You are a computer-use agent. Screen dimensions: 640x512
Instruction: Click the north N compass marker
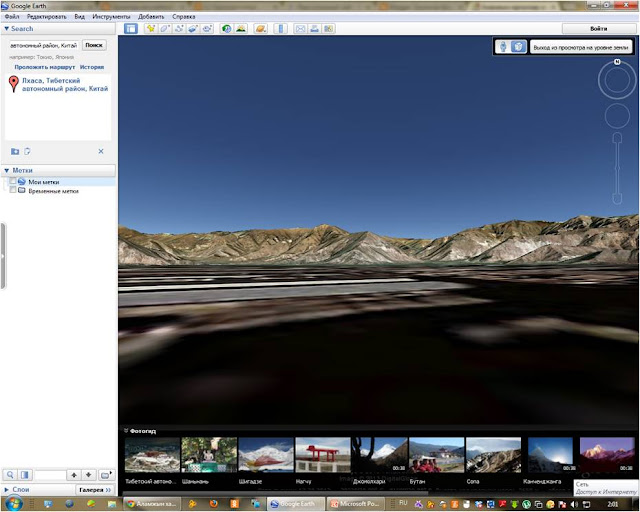point(617,62)
